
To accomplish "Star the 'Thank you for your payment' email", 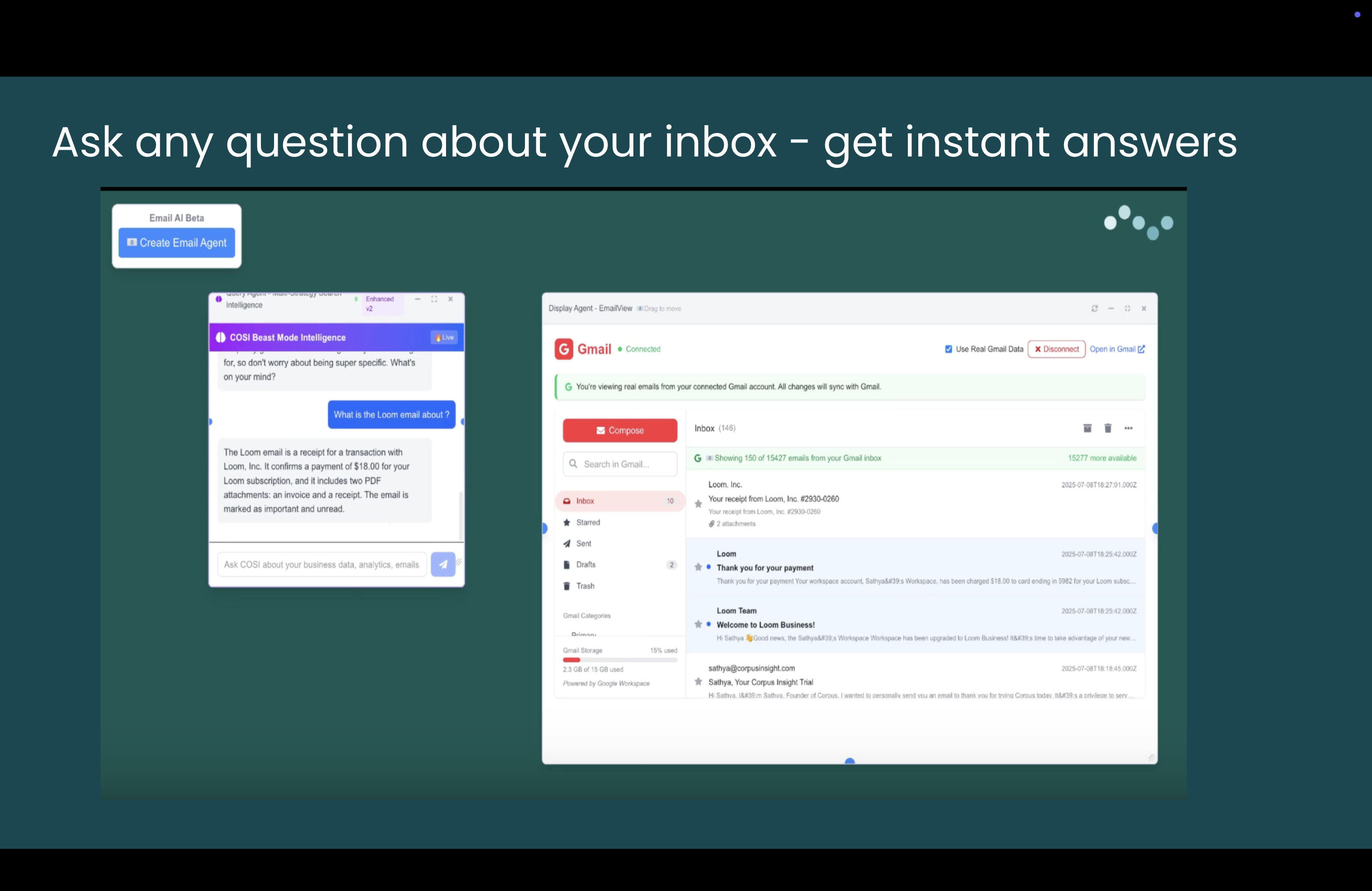I will pyautogui.click(x=698, y=567).
